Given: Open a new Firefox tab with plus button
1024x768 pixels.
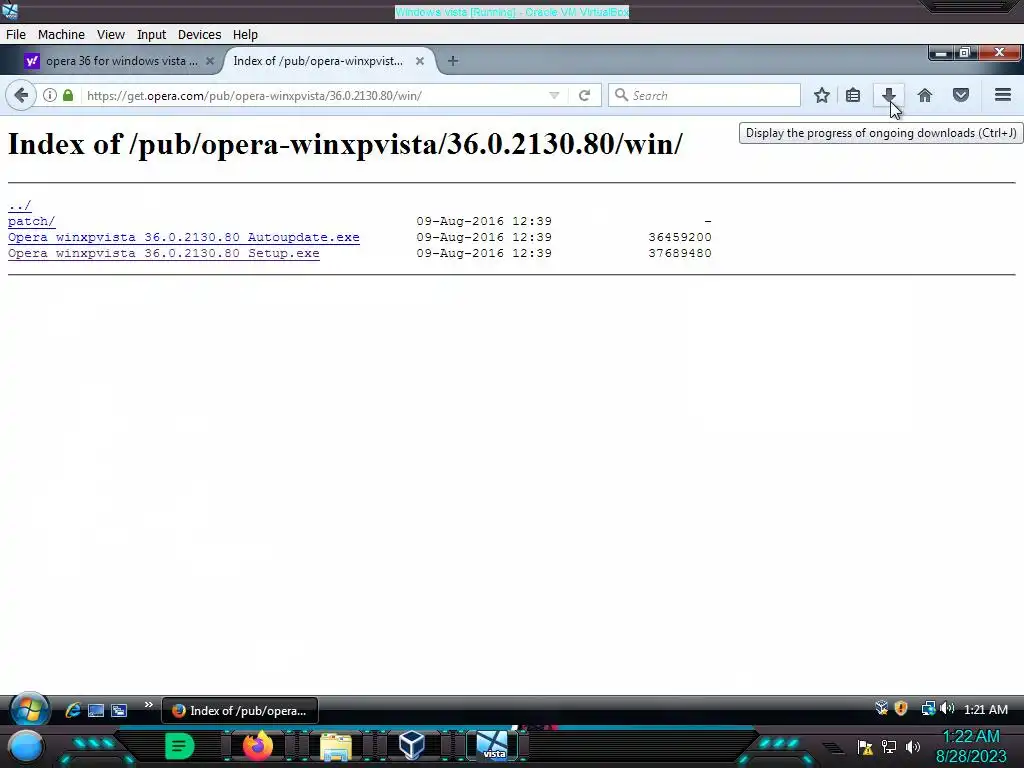Looking at the screenshot, I should (453, 61).
